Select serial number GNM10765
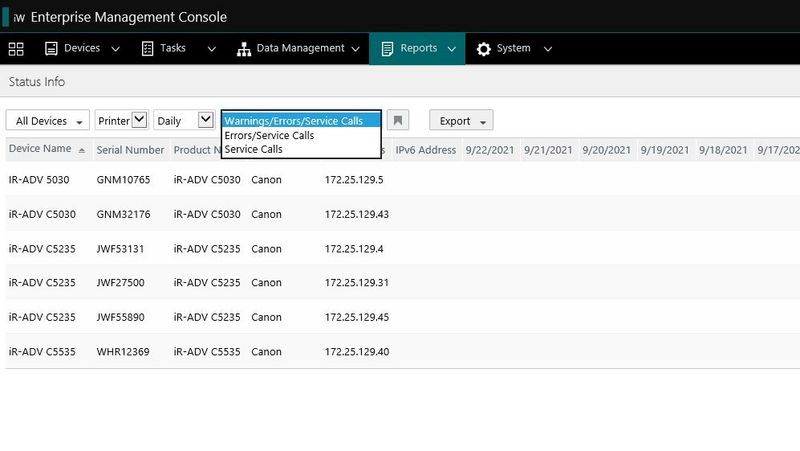Viewport: 800px width, 451px height. [x=123, y=180]
